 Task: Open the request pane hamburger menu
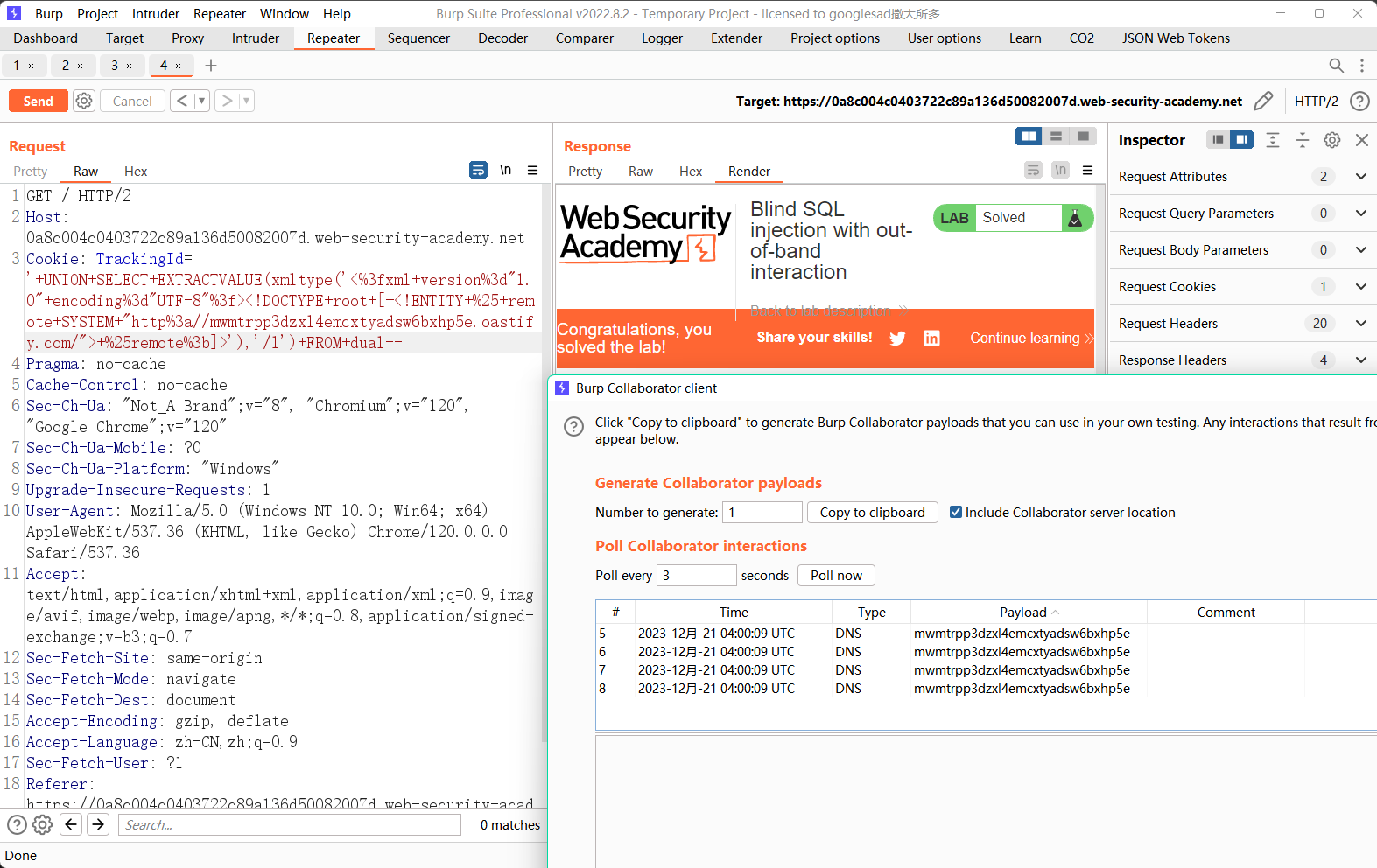(x=532, y=171)
